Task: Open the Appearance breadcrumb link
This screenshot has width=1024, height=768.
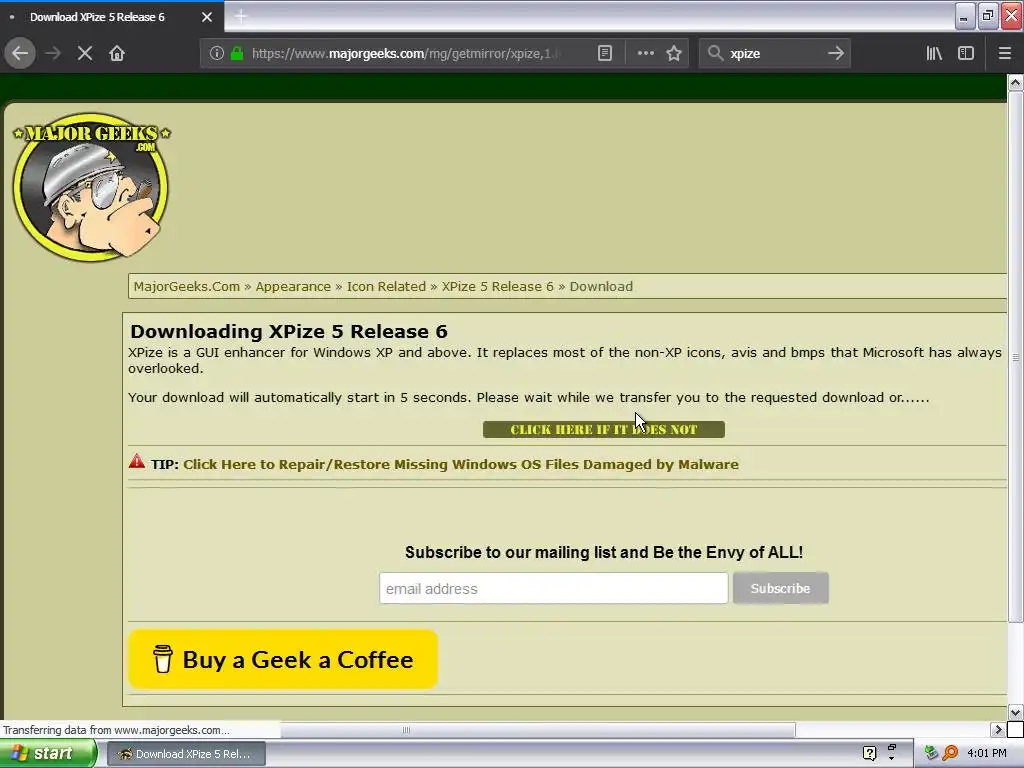Action: 293,287
